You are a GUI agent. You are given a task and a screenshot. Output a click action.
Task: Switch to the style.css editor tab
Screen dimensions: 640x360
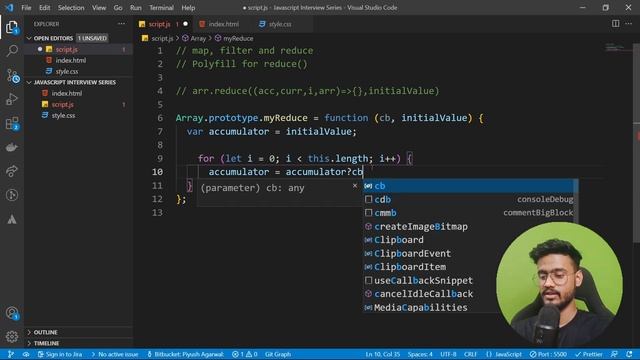point(280,24)
